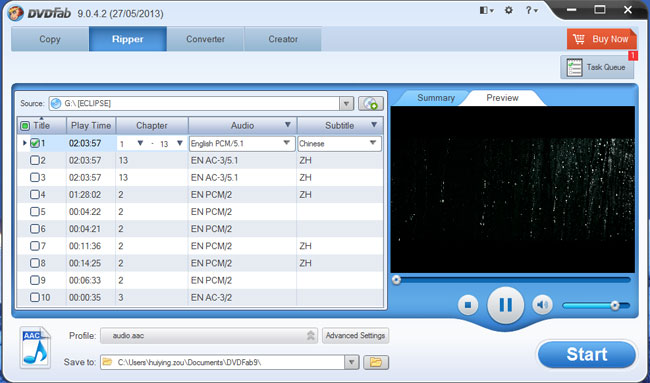650x383 pixels.
Task: Mute the preview volume speaker
Action: (x=542, y=305)
